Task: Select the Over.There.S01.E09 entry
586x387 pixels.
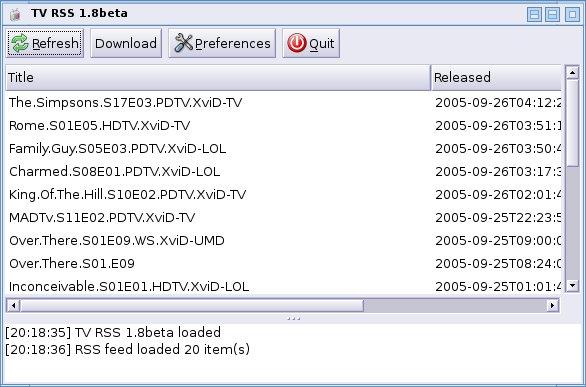Action: click(72, 264)
